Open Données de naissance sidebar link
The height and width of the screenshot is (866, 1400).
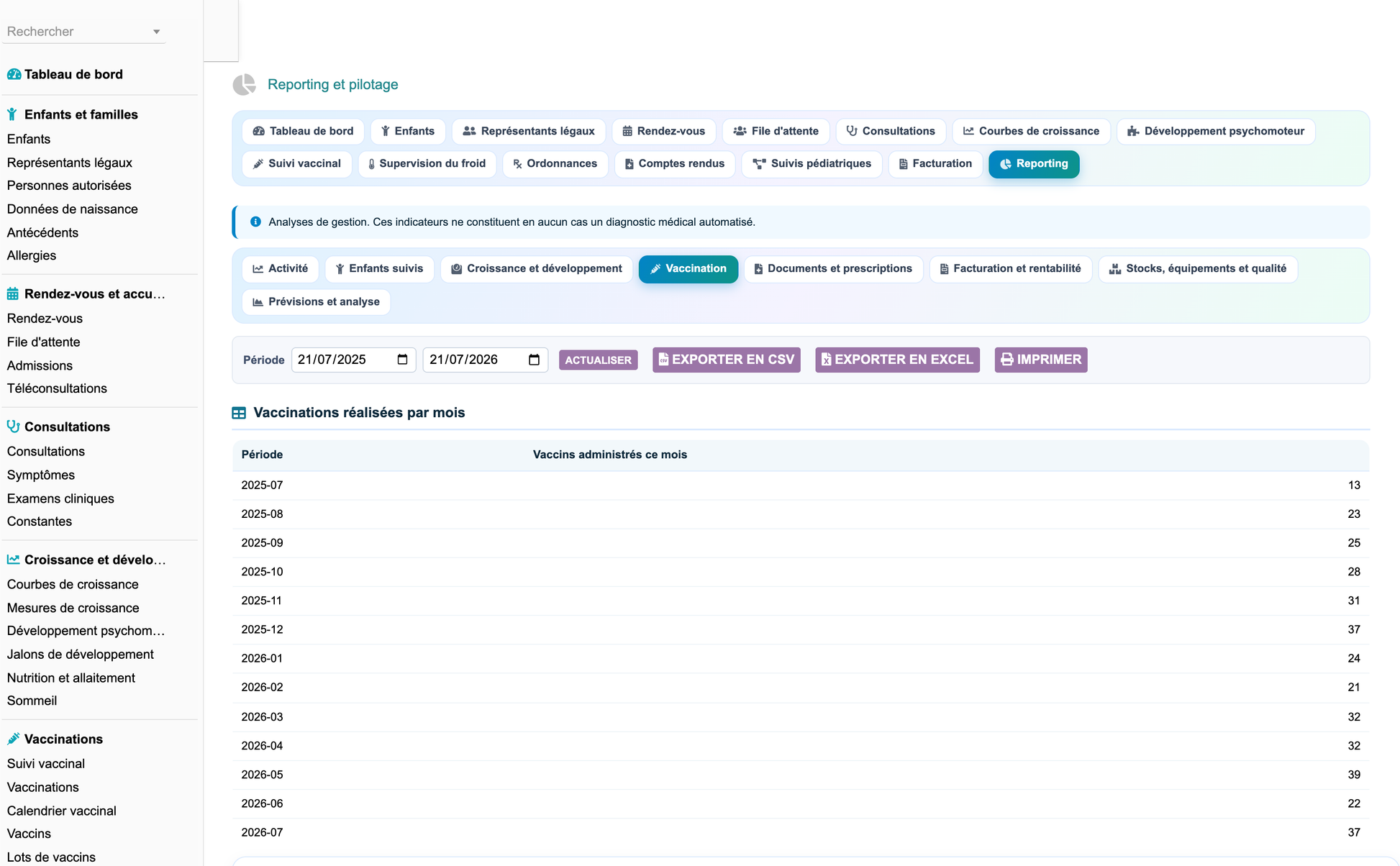(72, 209)
